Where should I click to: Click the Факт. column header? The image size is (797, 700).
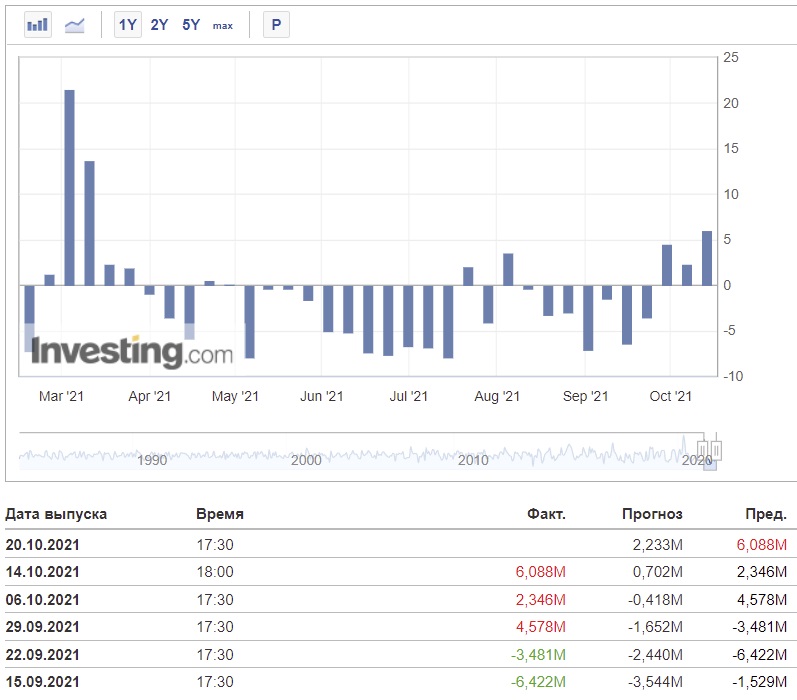click(x=546, y=514)
